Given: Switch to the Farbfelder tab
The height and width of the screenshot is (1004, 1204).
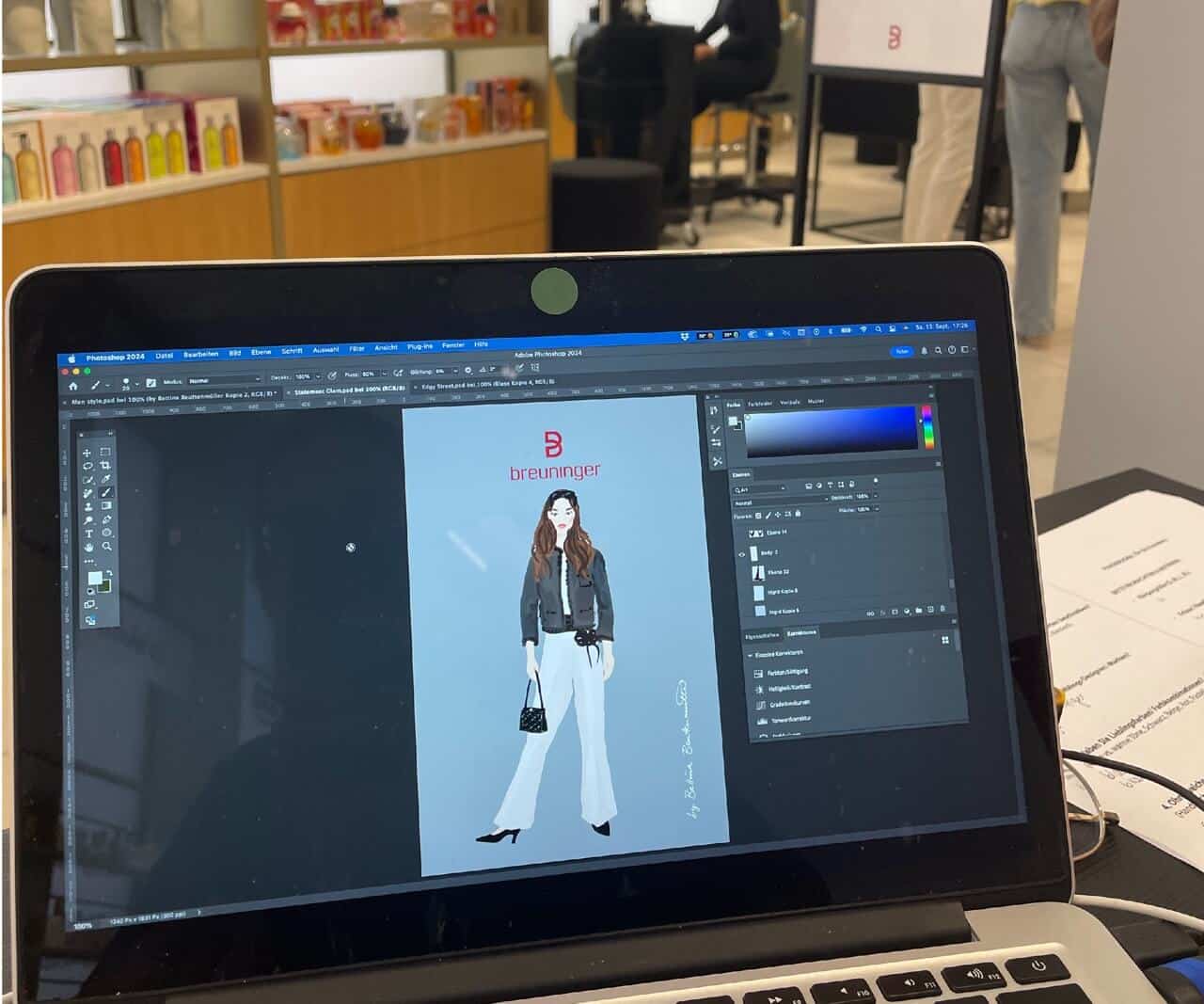Looking at the screenshot, I should [x=760, y=403].
